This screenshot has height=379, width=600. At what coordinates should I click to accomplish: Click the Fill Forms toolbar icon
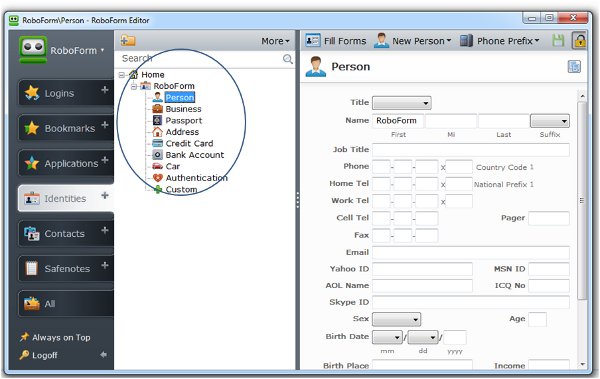pos(313,40)
